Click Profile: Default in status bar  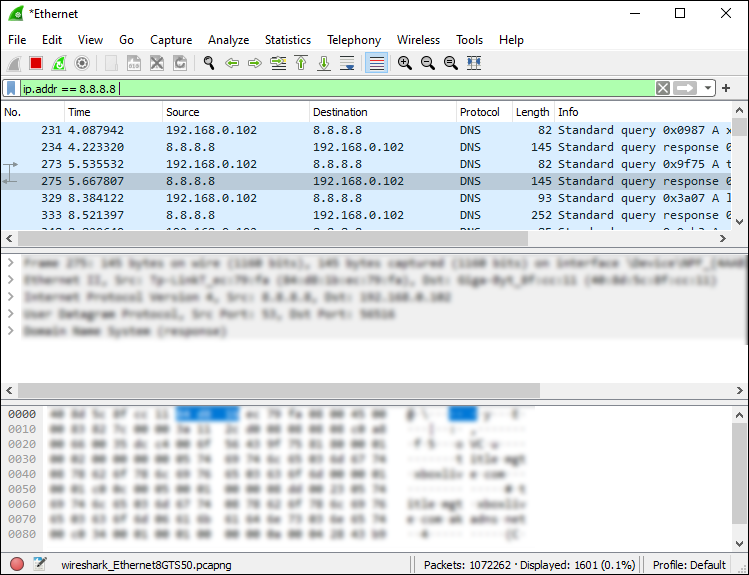point(689,564)
